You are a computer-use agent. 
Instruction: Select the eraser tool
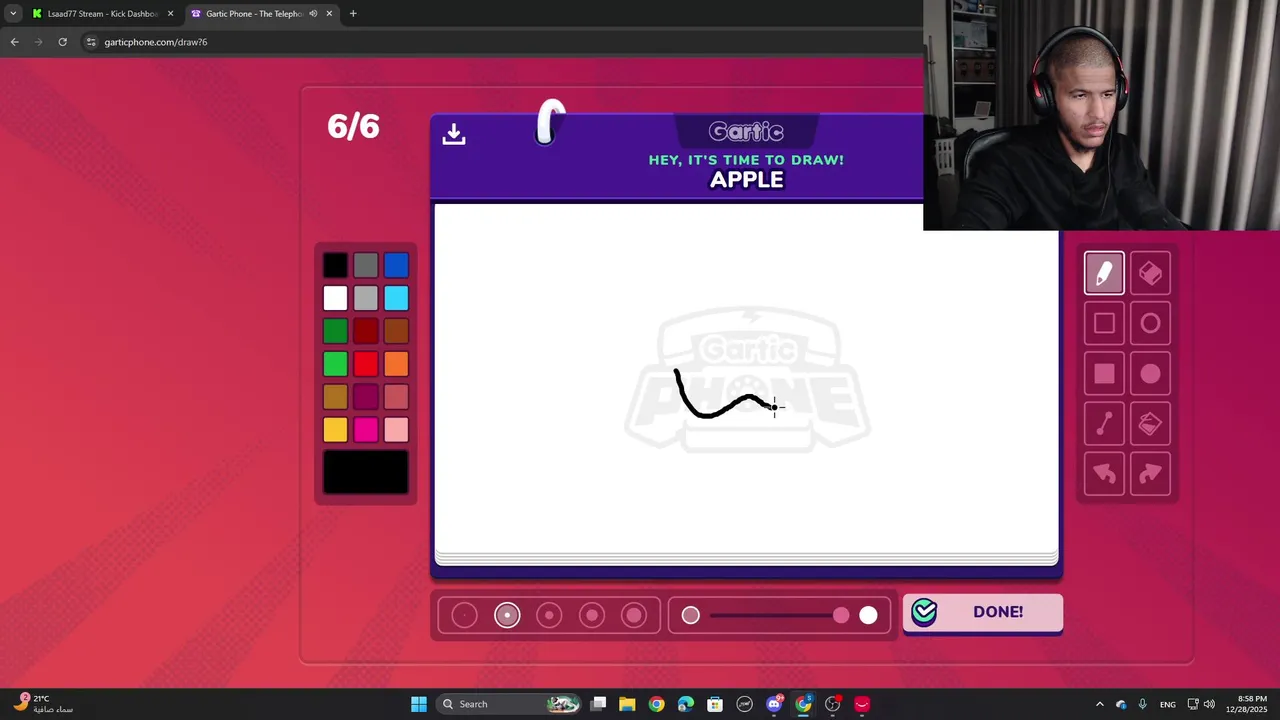1150,273
